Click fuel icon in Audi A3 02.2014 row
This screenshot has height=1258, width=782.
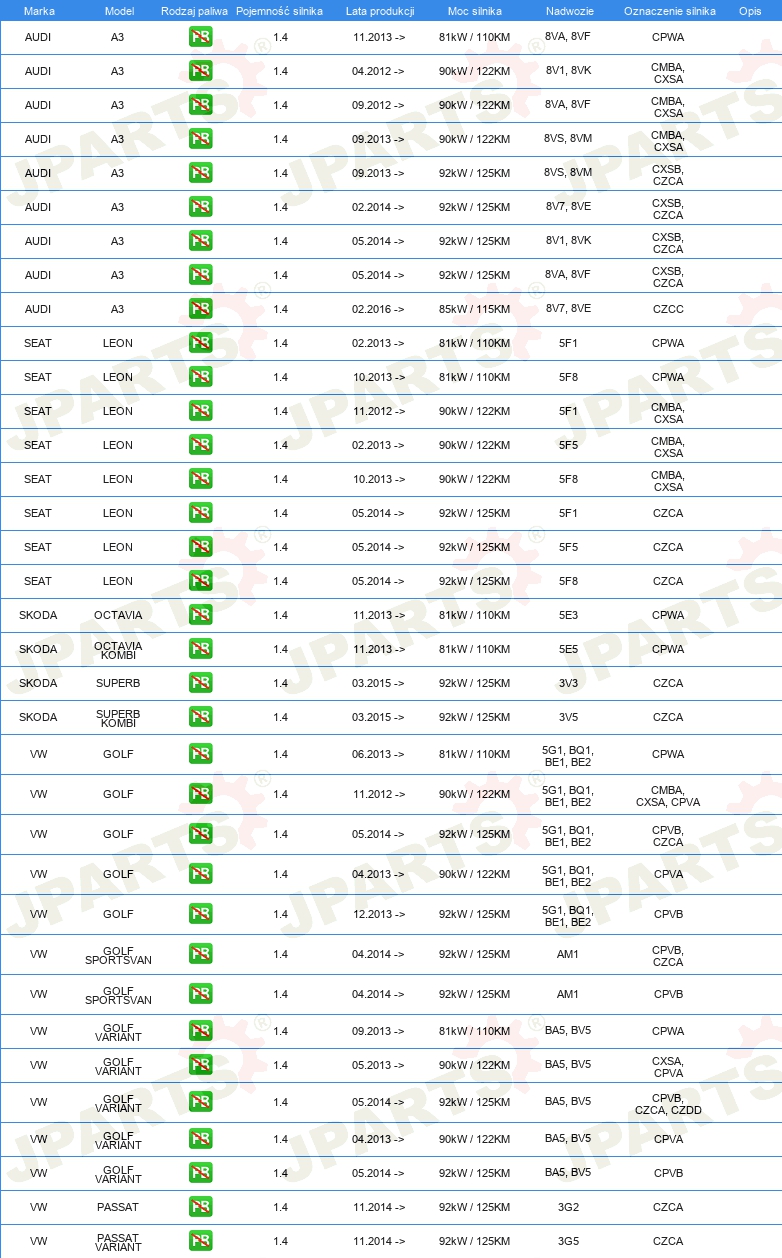[x=200, y=207]
